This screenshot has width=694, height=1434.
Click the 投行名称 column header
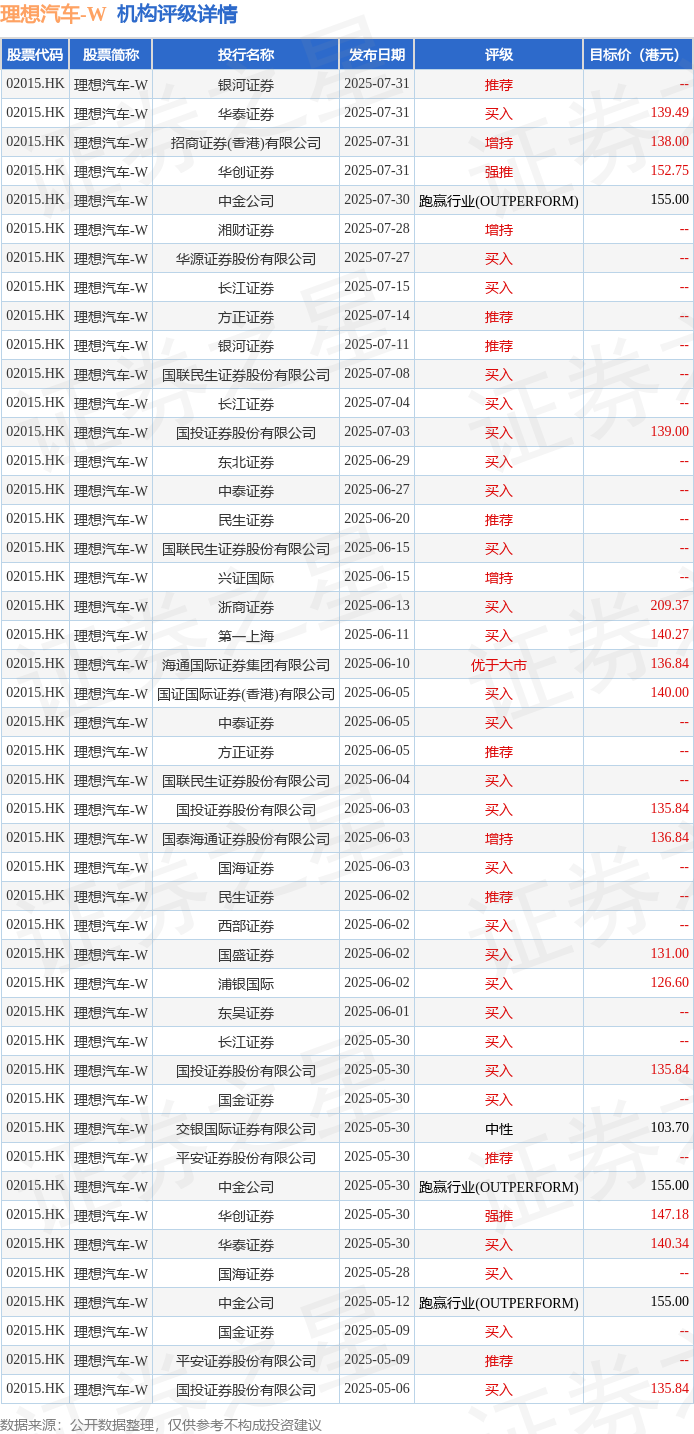[x=245, y=55]
